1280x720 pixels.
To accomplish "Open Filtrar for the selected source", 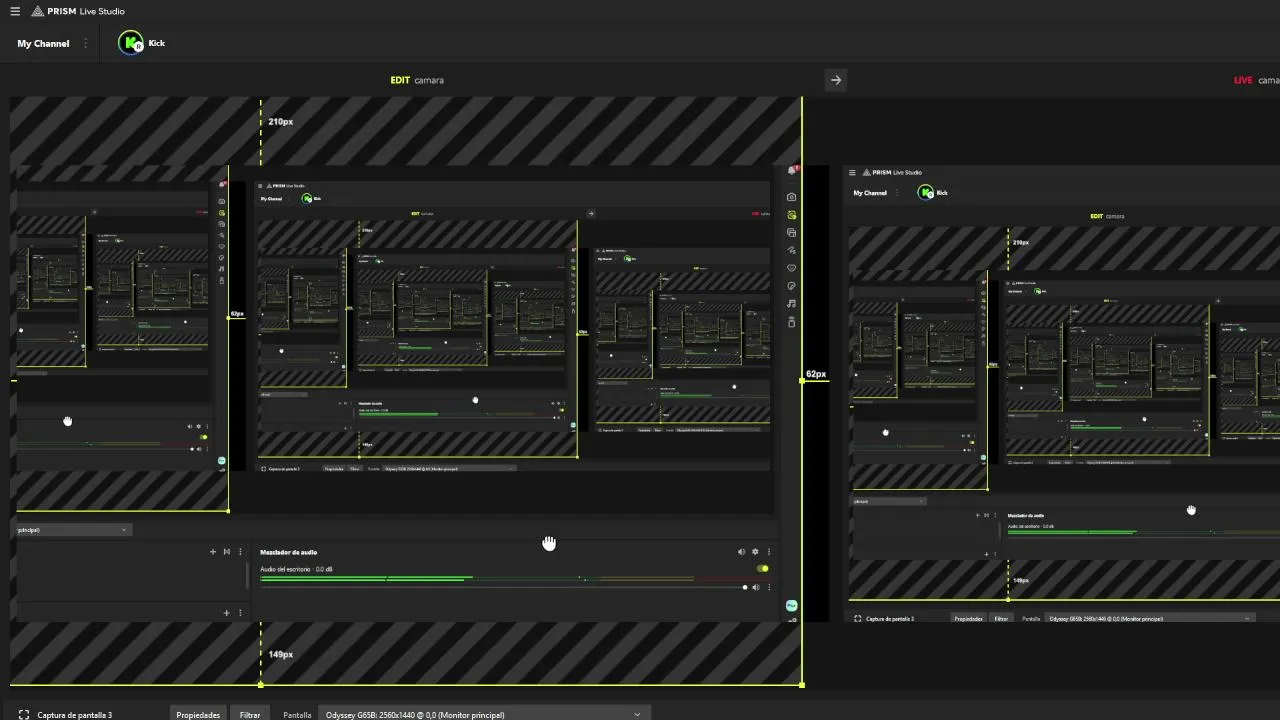I will 250,715.
